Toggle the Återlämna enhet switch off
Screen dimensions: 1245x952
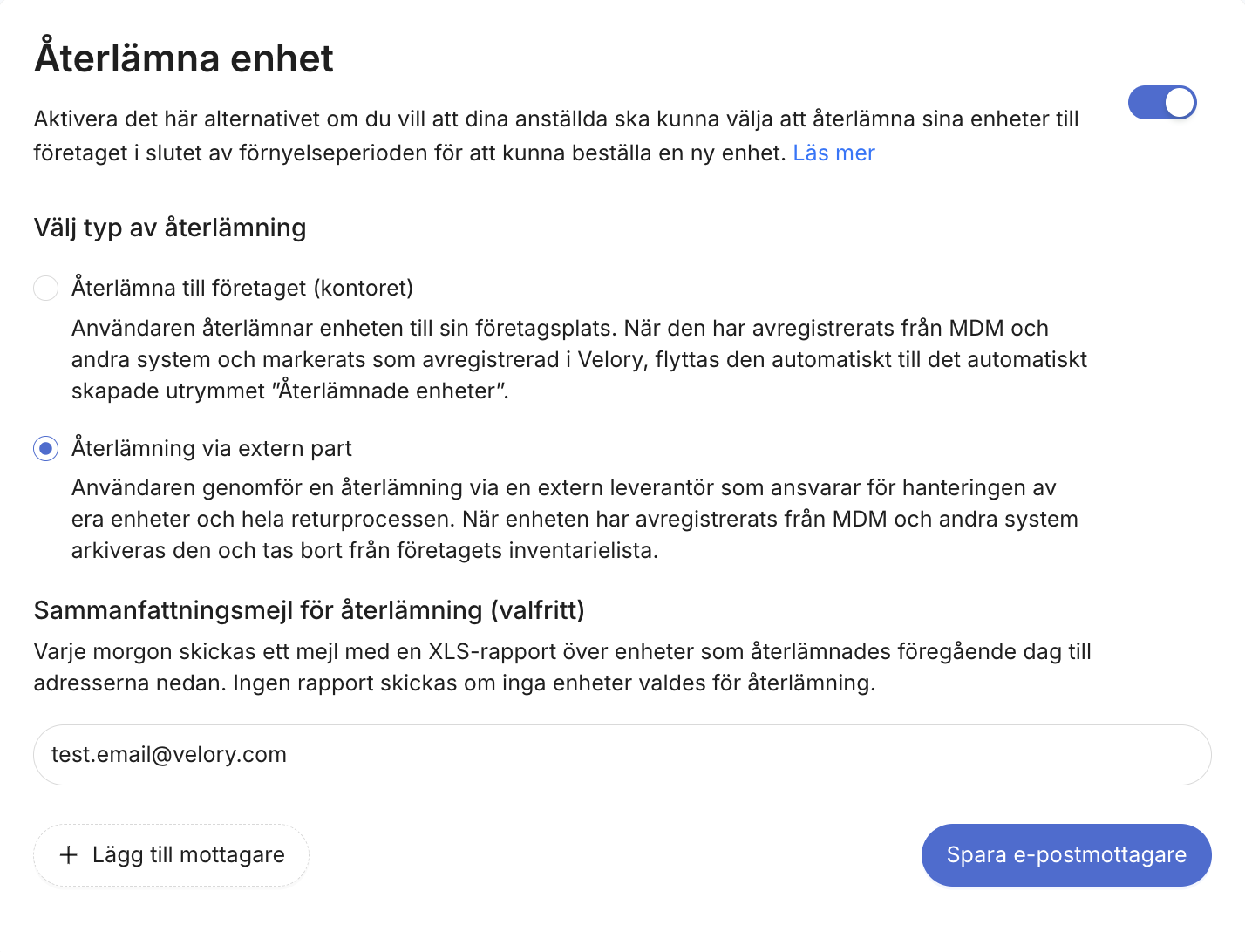tap(1161, 103)
